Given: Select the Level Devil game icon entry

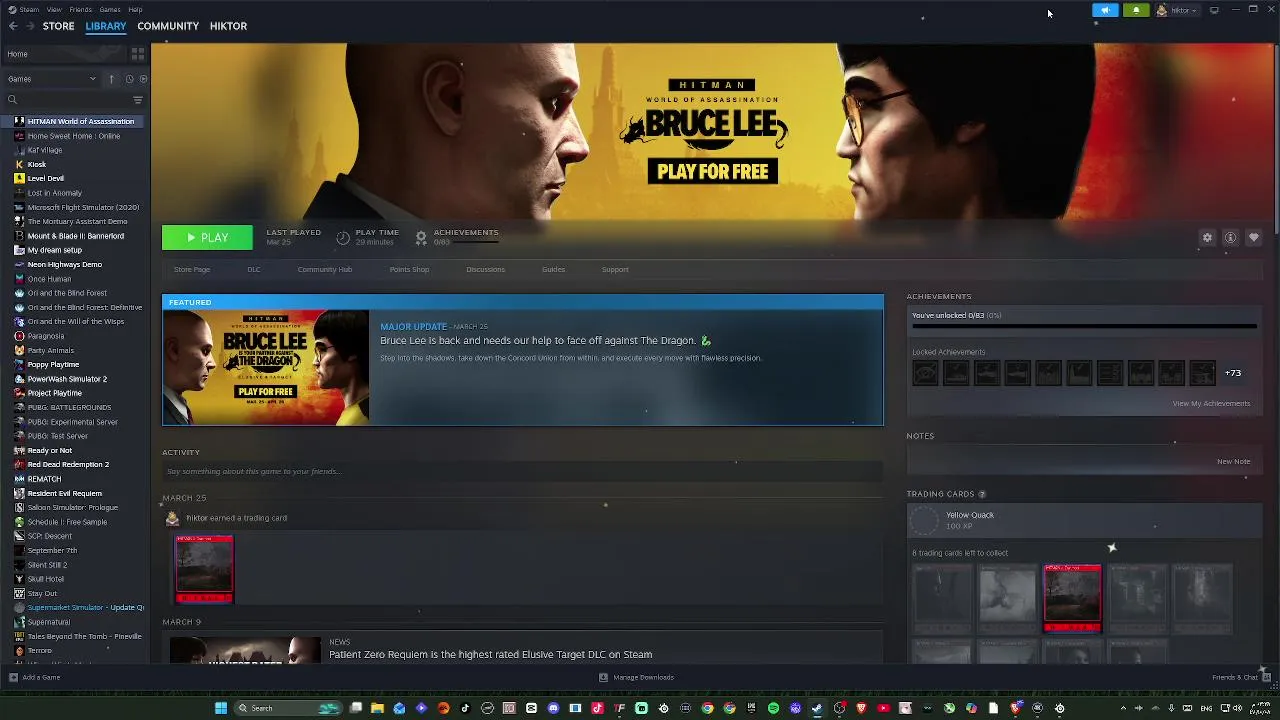Looking at the screenshot, I should pos(19,178).
